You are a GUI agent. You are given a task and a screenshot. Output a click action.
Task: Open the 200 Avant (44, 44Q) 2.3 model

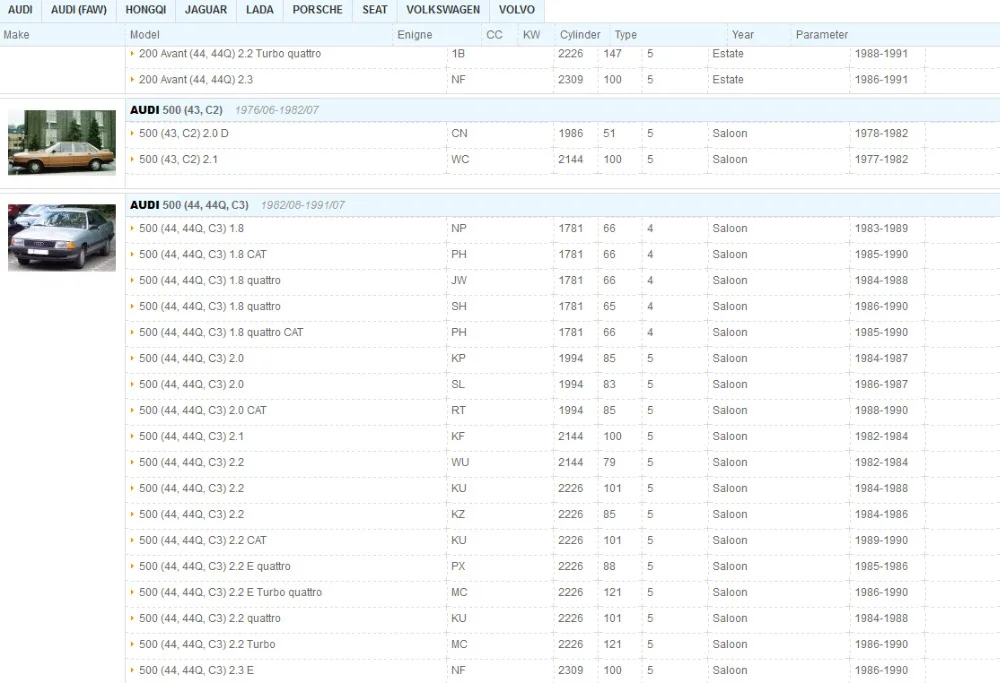click(x=196, y=80)
